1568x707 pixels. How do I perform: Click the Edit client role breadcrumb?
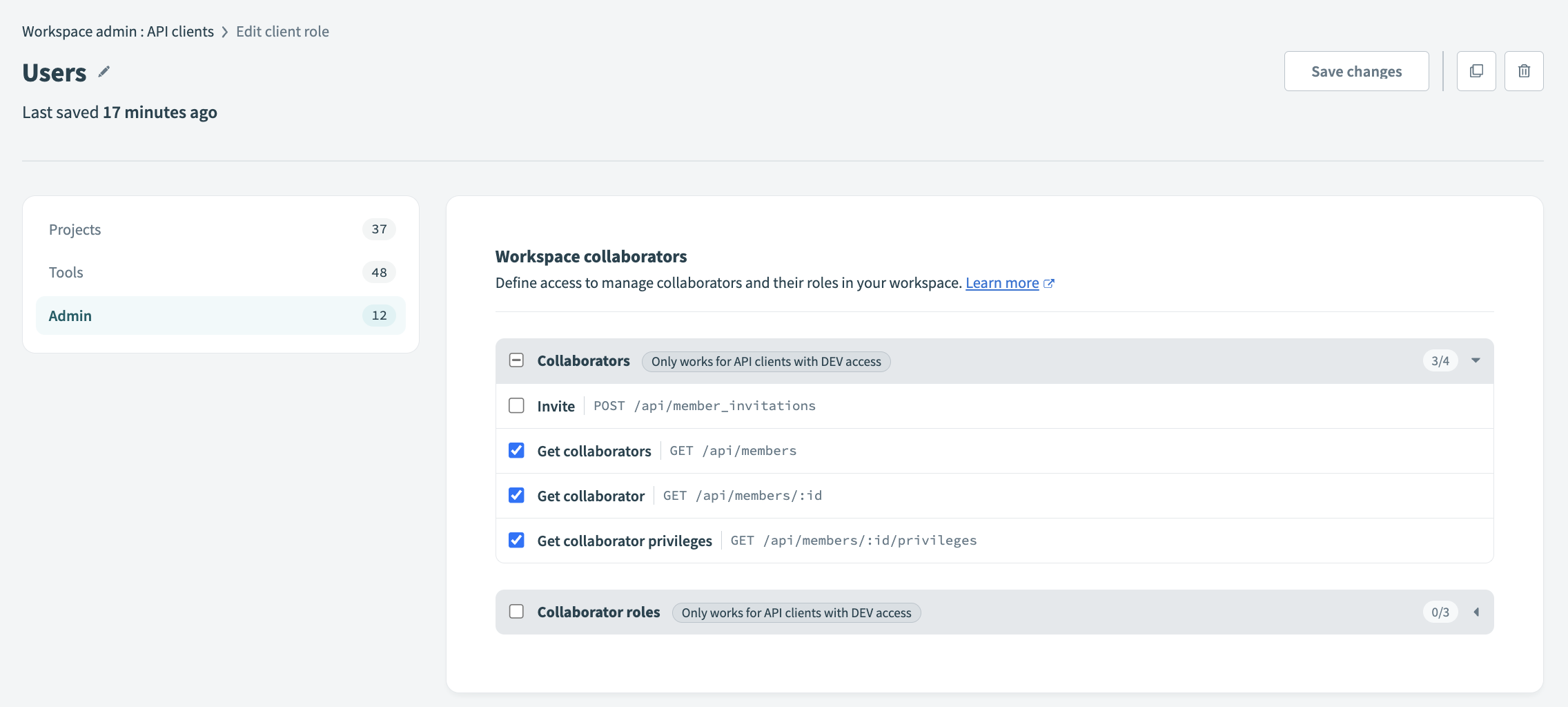[x=282, y=32]
